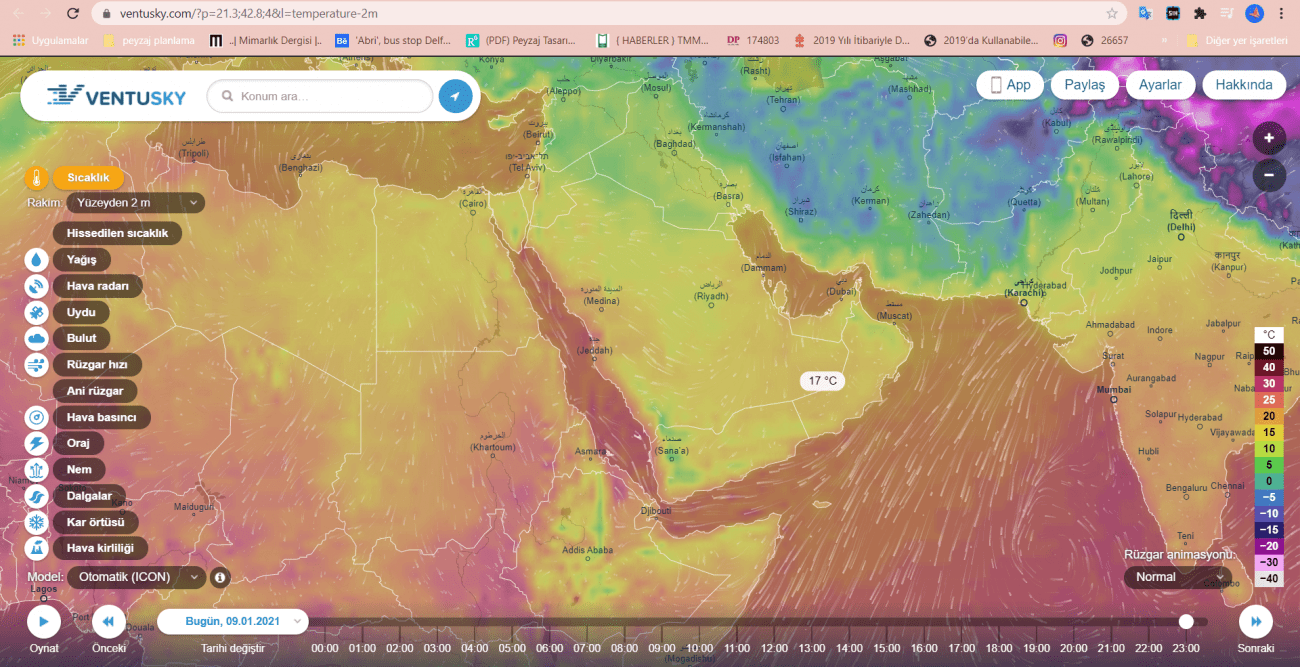The height and width of the screenshot is (667, 1300).
Task: Enable the Ani rüzgar layer
Action: (95, 391)
